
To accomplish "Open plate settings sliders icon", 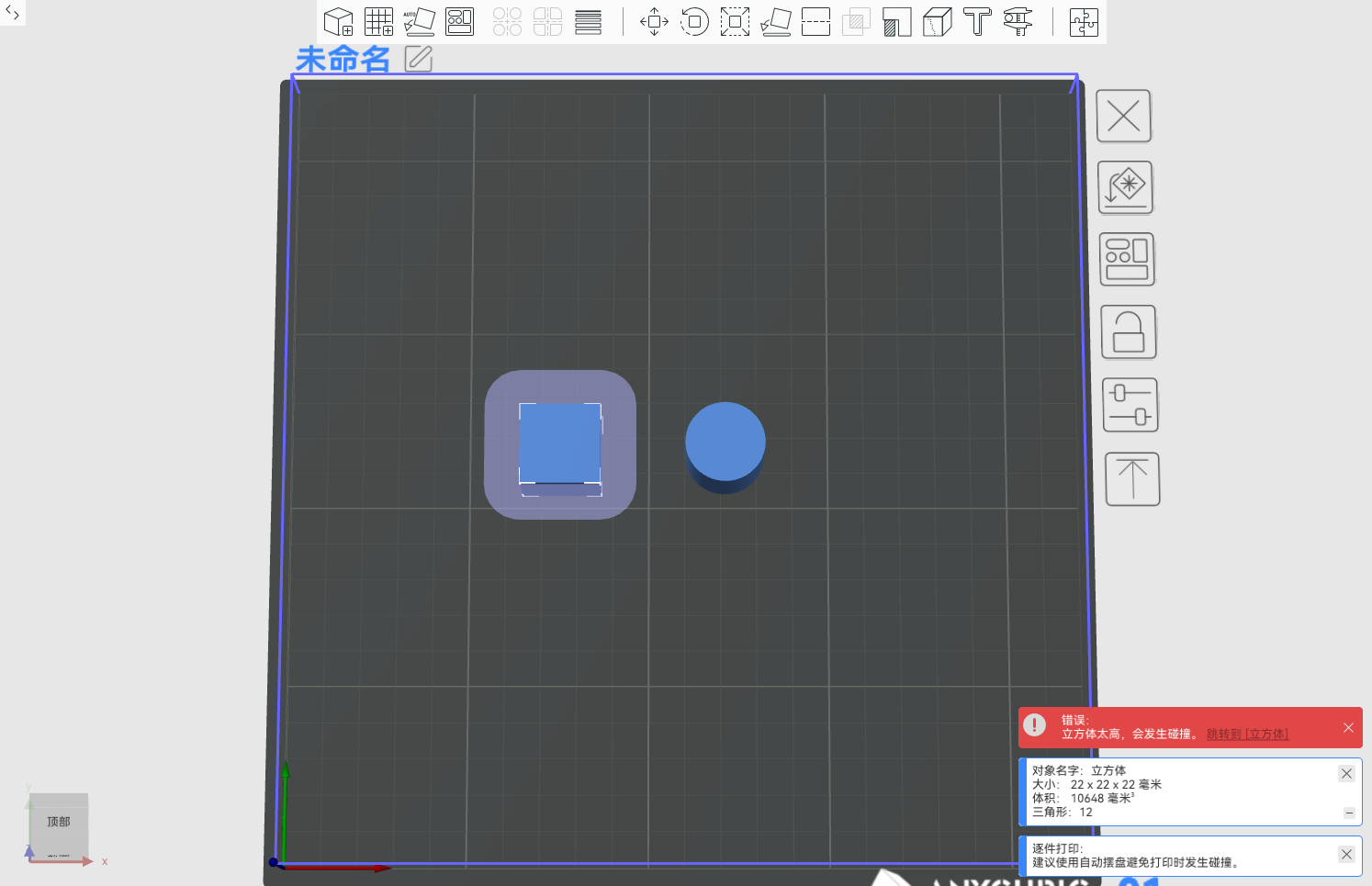I will [x=1130, y=405].
